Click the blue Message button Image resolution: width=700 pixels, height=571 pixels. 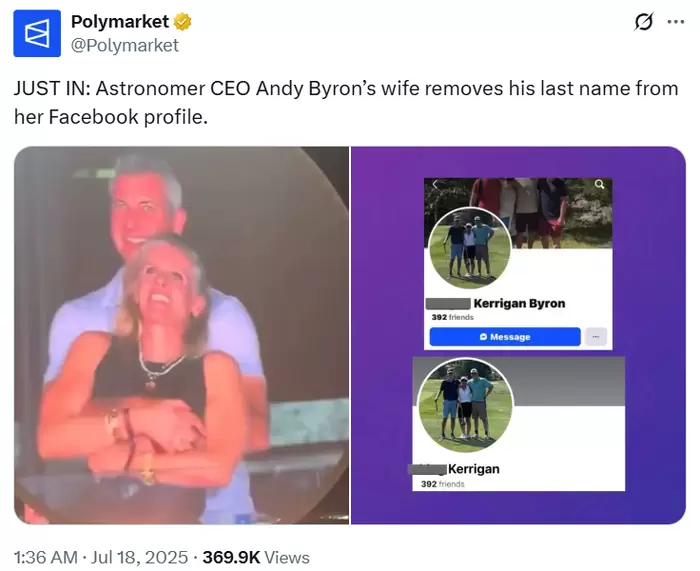(505, 337)
